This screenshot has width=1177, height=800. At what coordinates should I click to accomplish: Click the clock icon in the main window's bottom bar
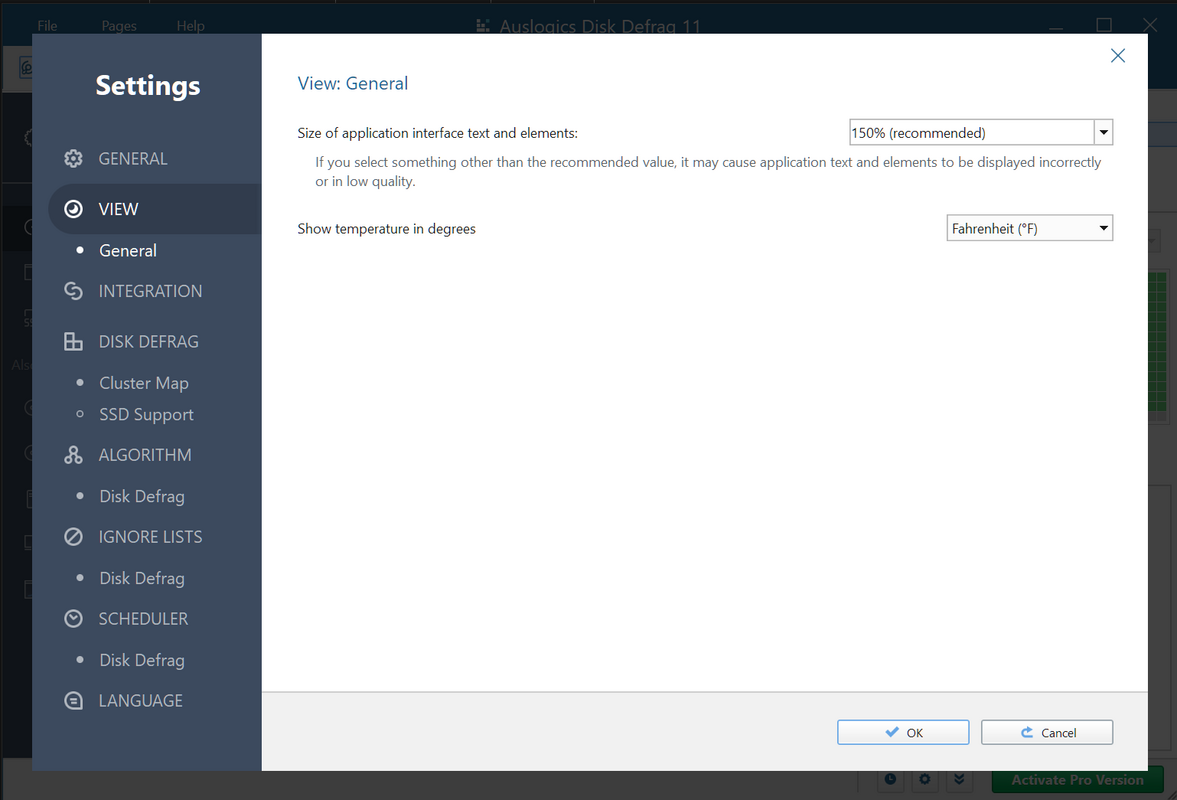click(890, 780)
